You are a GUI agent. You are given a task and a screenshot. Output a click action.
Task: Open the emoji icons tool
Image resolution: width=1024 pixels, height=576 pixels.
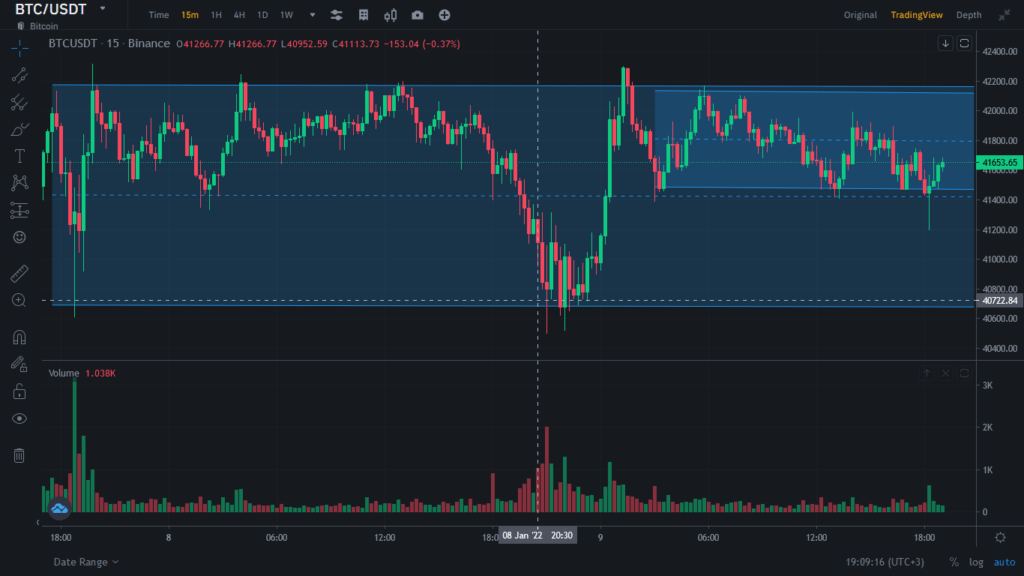point(19,237)
